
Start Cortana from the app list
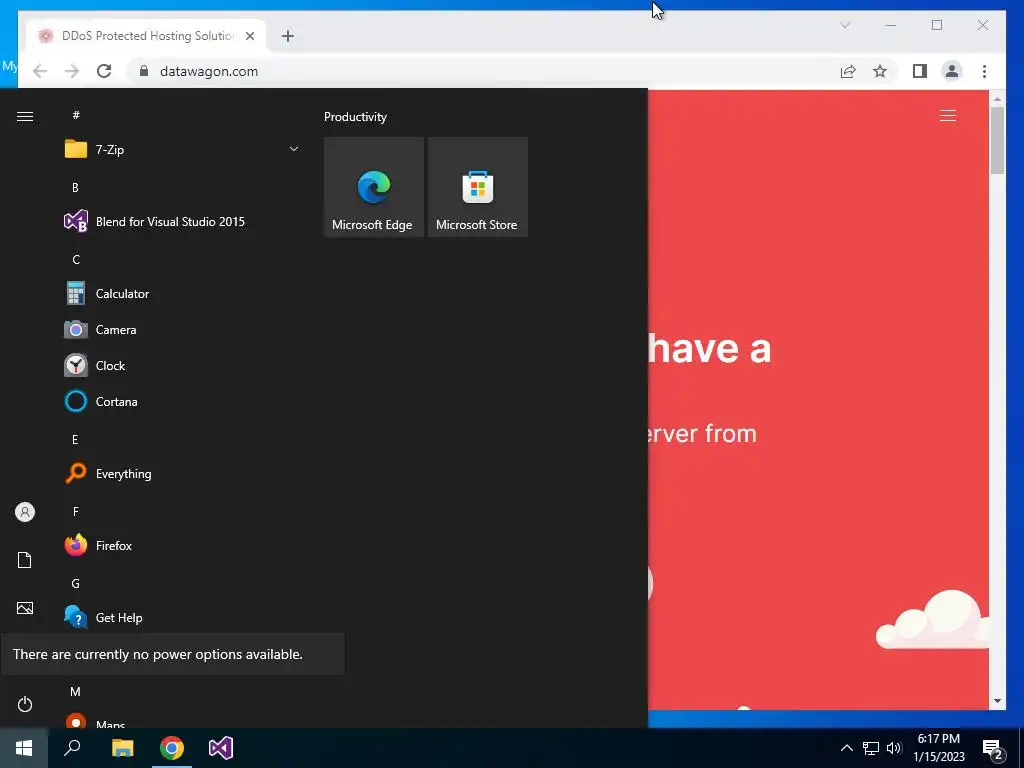pos(182,402)
